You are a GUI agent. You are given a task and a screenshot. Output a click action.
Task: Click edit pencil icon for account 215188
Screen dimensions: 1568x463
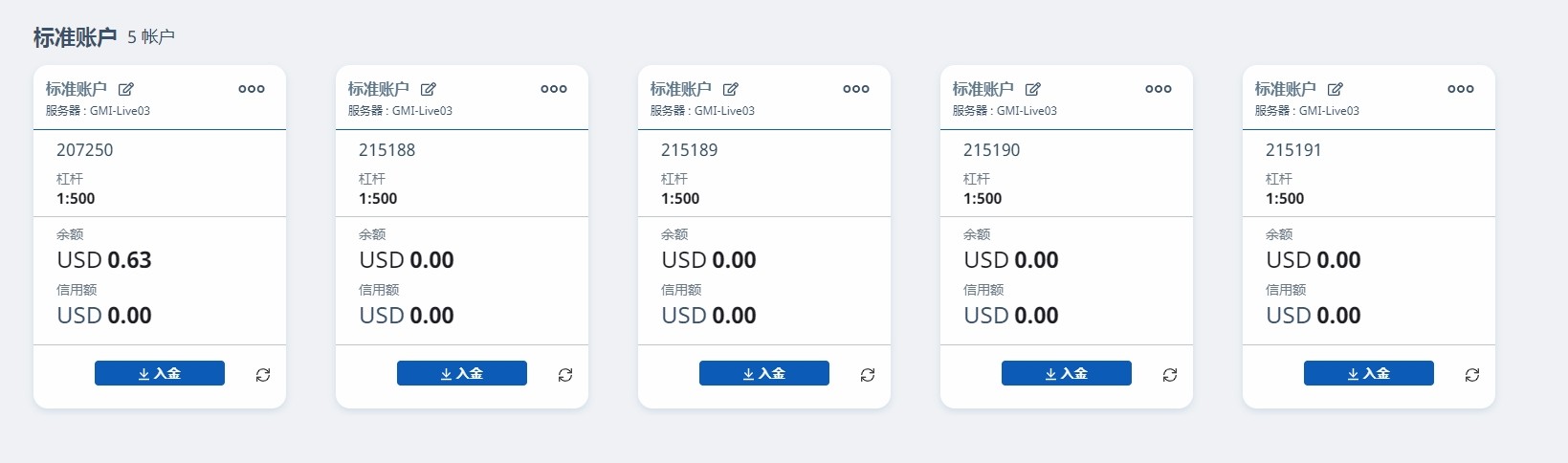tap(429, 89)
